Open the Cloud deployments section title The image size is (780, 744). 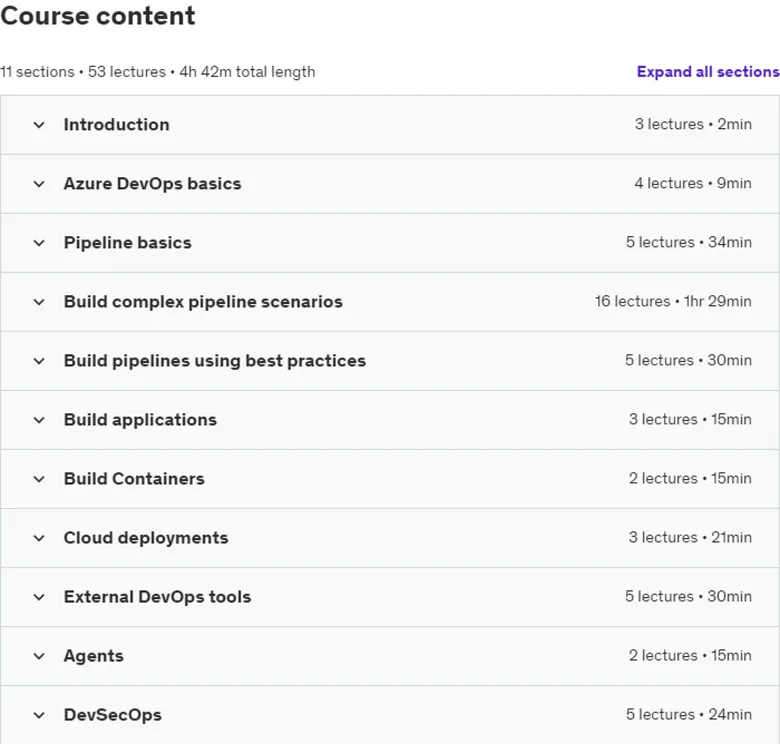click(146, 538)
